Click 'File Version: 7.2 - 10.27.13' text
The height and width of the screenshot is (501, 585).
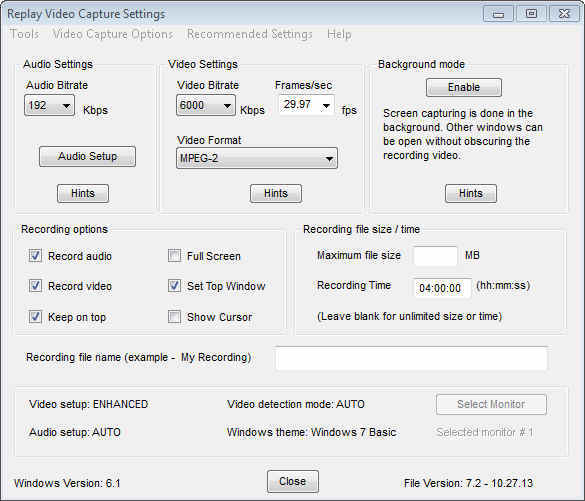click(x=469, y=483)
